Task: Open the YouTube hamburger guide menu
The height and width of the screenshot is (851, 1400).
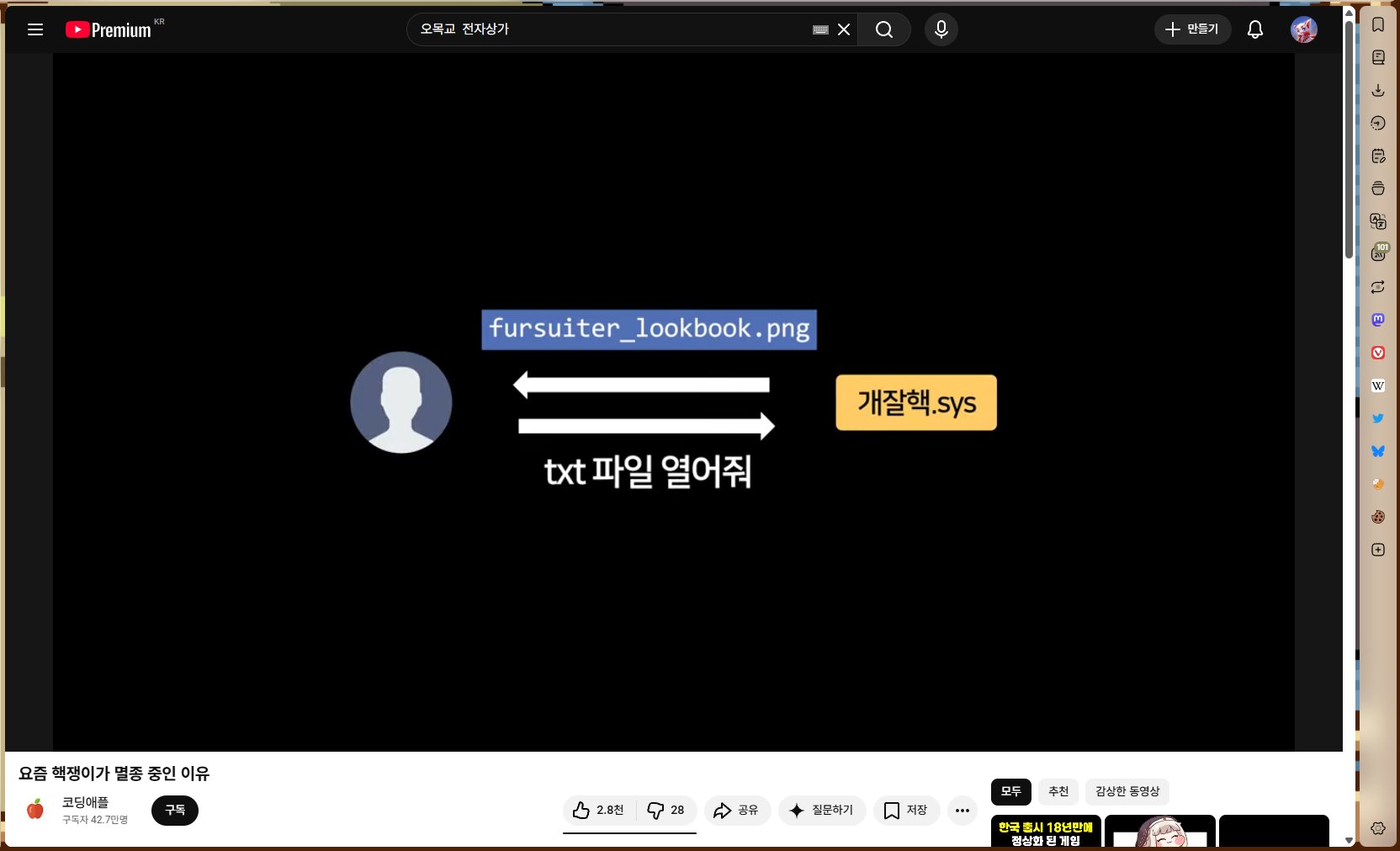Action: pos(35,29)
